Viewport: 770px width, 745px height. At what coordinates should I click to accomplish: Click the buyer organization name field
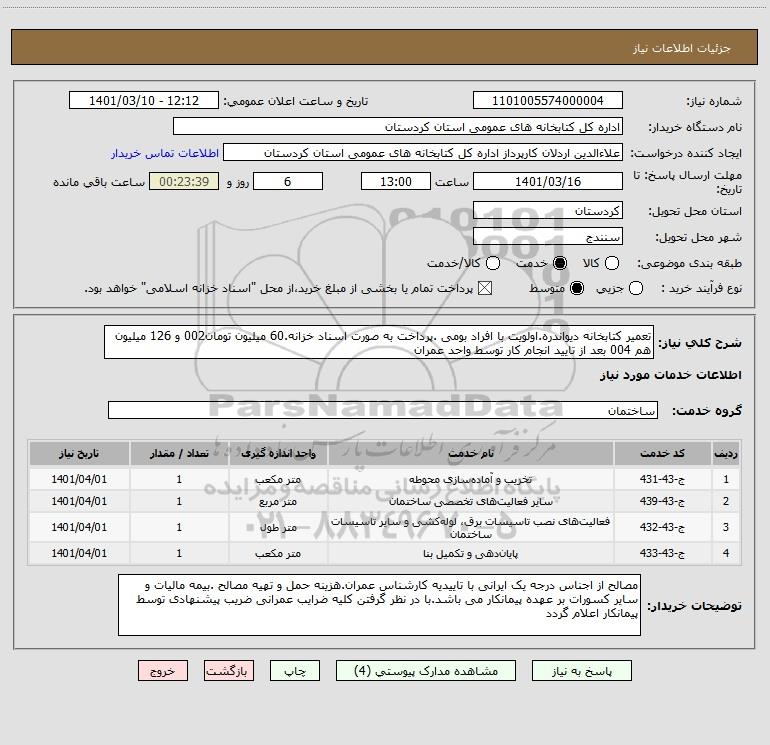coord(398,127)
